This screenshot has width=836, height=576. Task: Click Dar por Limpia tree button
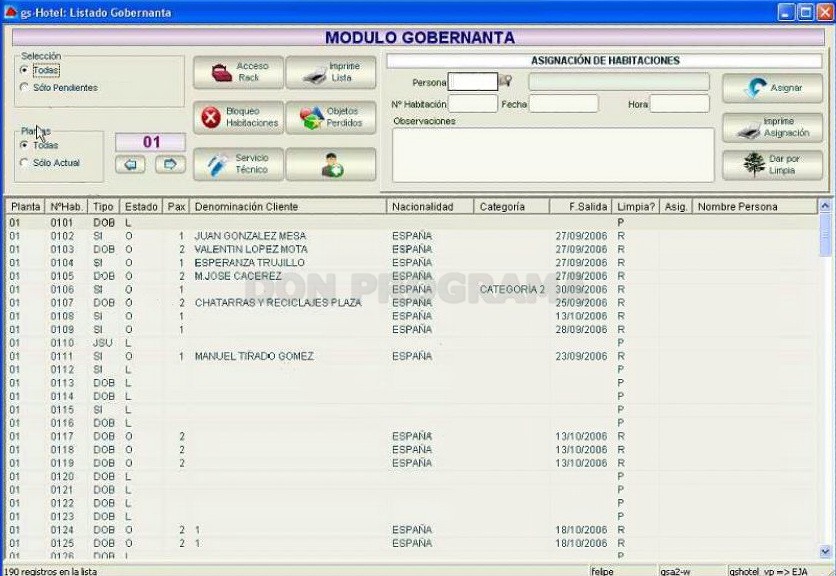tap(772, 165)
